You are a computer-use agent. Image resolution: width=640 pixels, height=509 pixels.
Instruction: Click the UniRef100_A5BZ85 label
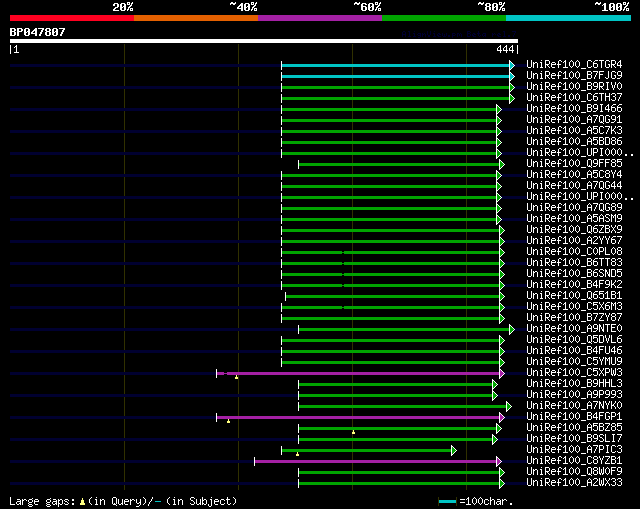[574, 428]
